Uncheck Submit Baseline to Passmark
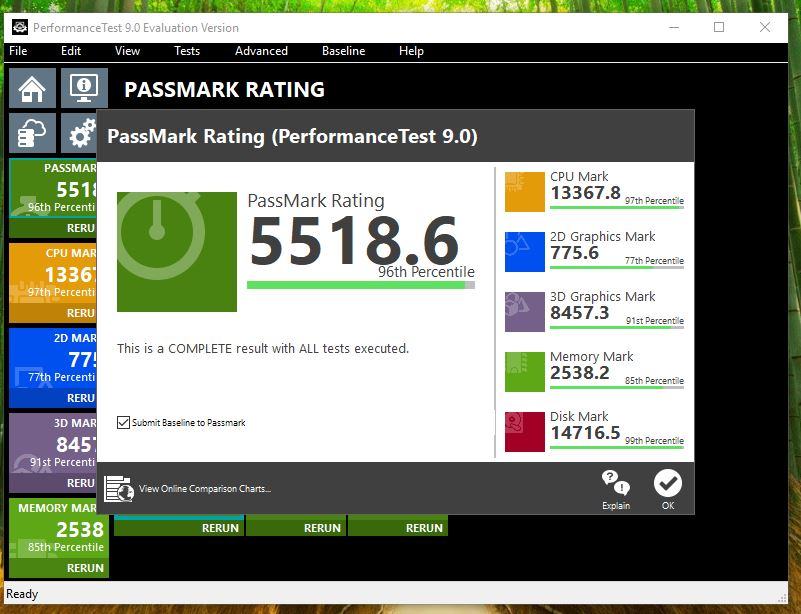The image size is (801, 614). [123, 422]
